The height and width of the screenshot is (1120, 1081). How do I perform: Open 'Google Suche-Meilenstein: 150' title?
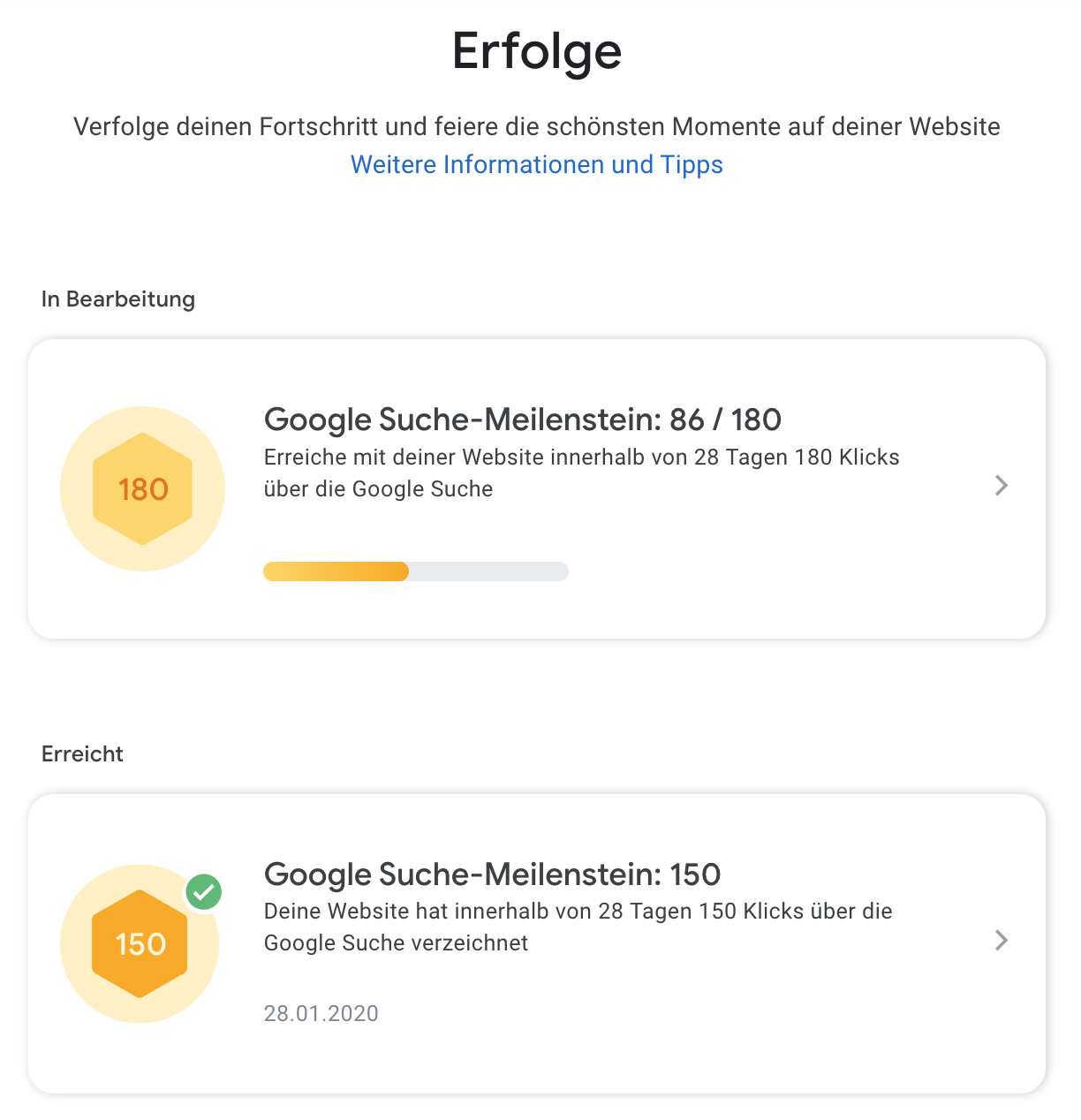pyautogui.click(x=492, y=874)
